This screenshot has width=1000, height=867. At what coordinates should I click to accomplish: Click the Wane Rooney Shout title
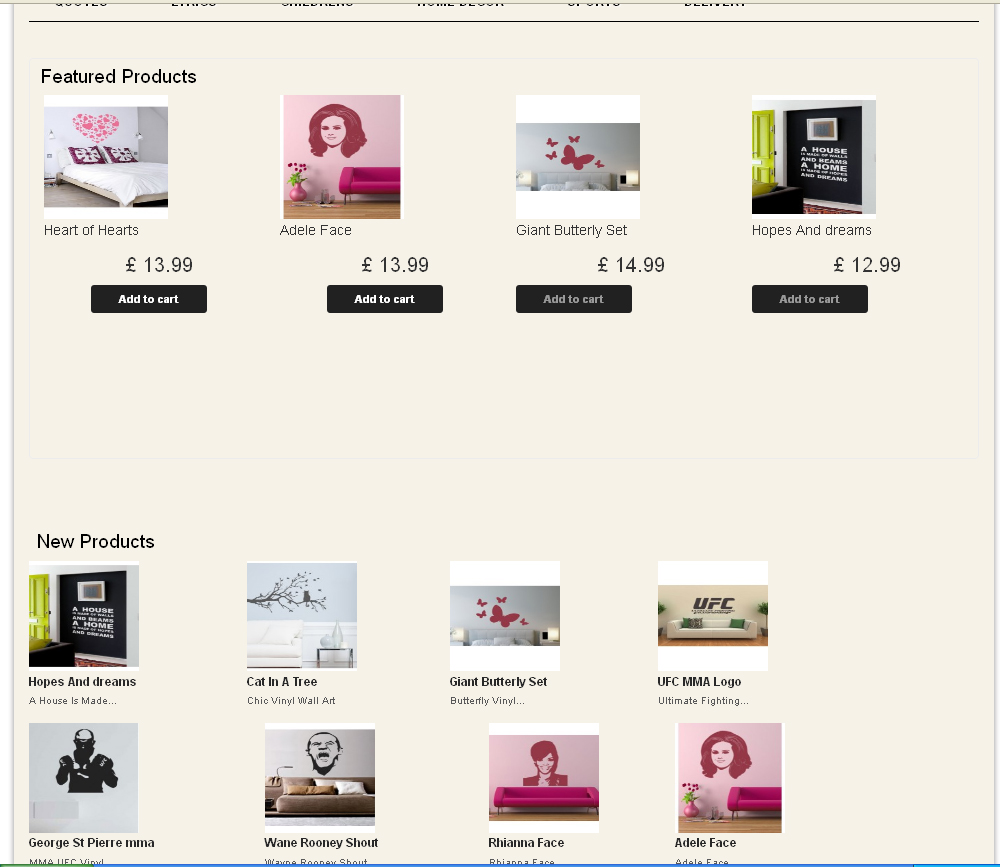click(x=321, y=843)
